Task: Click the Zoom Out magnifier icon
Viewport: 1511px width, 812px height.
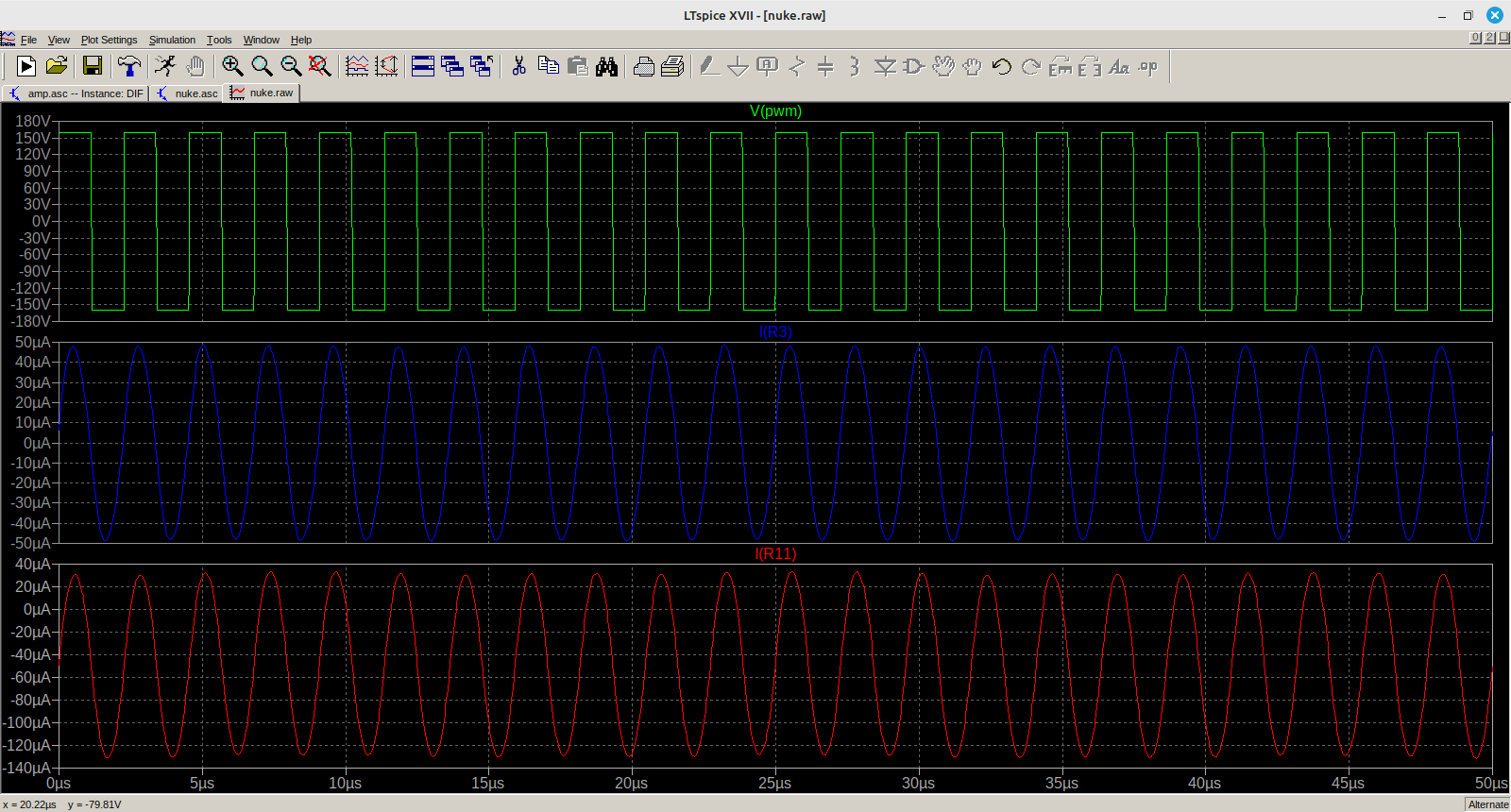Action: click(291, 66)
